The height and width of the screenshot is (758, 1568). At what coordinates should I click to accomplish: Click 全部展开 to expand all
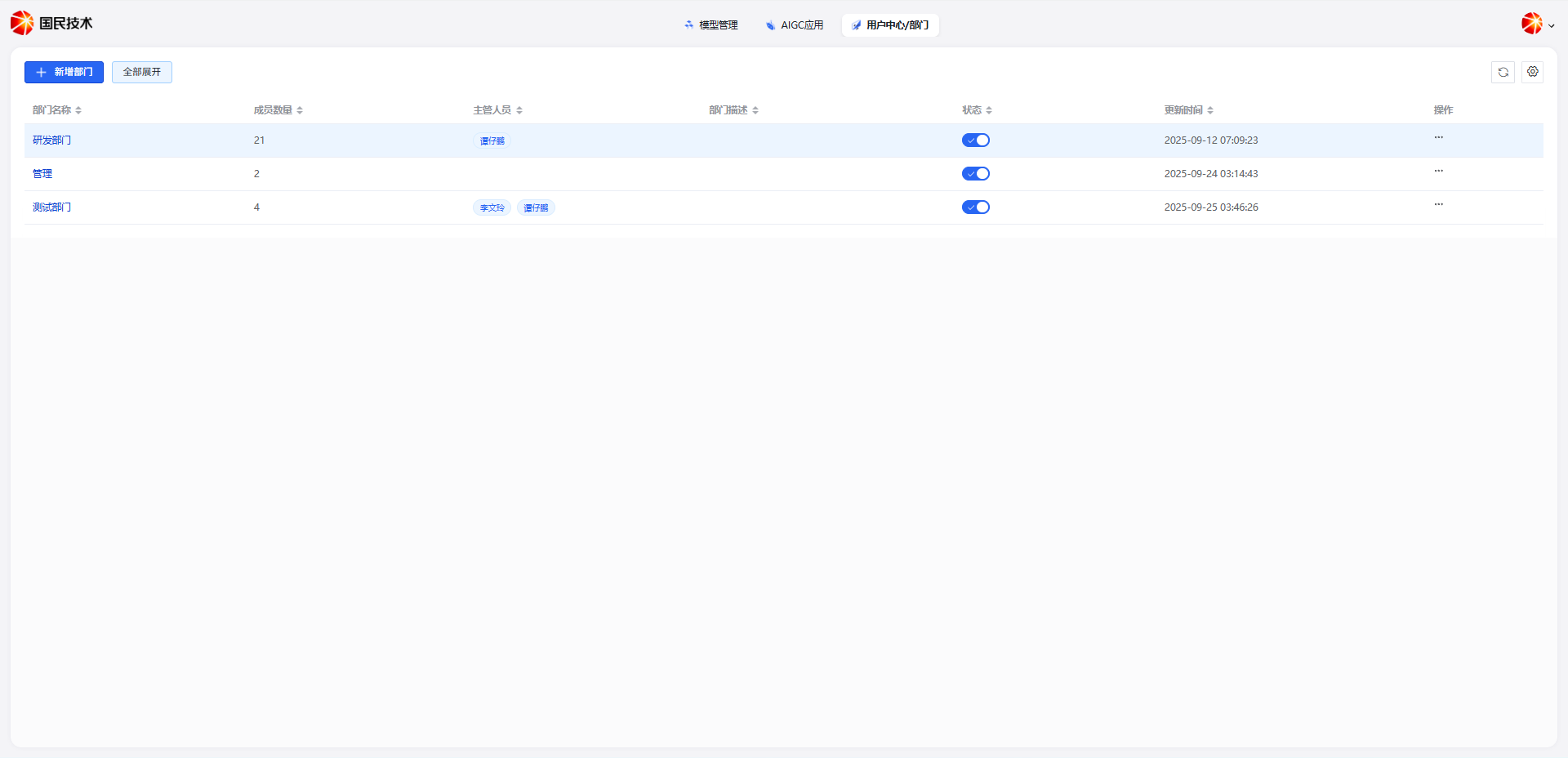142,72
